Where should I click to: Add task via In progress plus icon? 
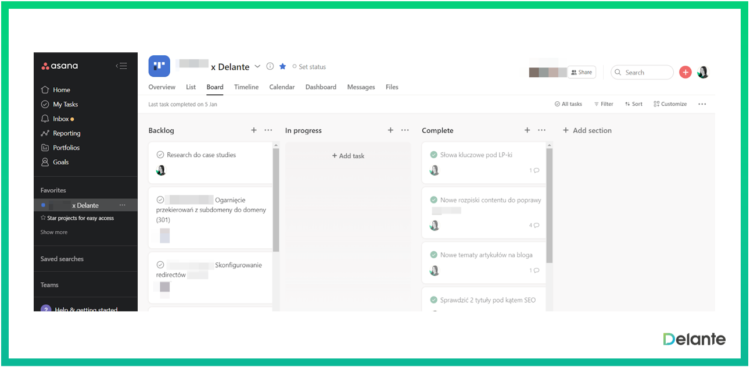390,130
